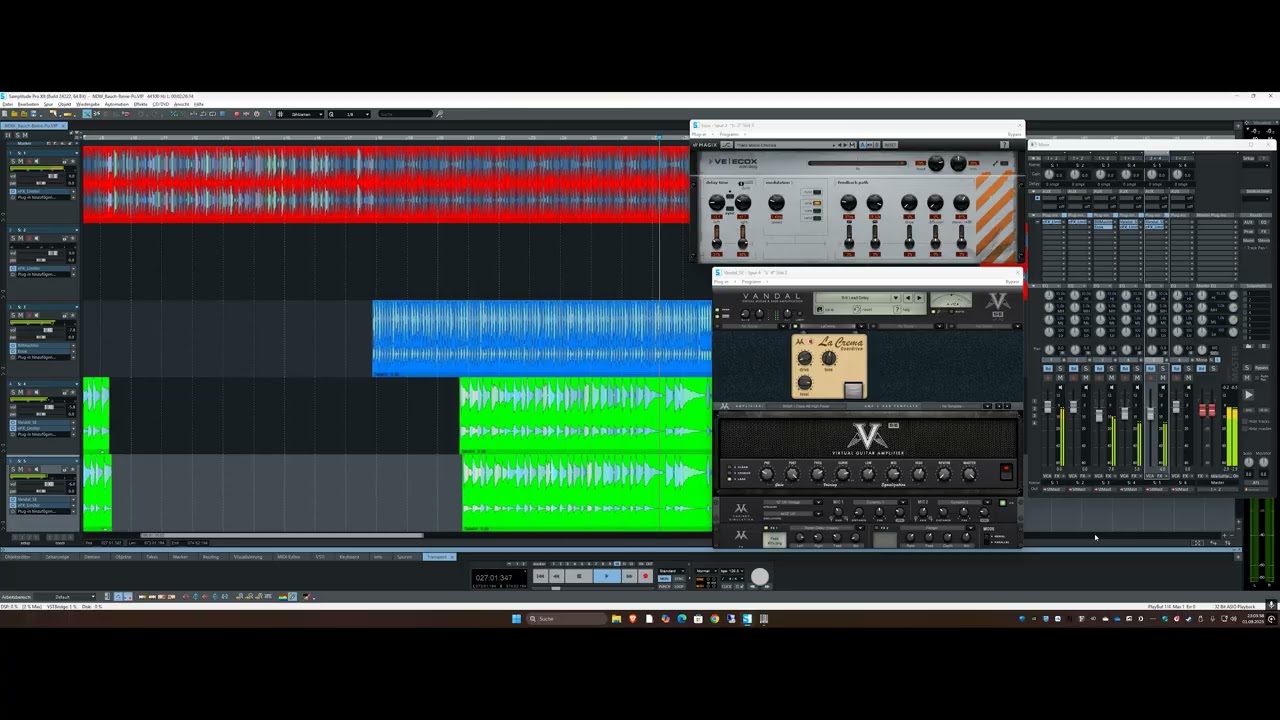Mute track 3 in the track header
This screenshot has height=720, width=1280.
click(x=21, y=315)
